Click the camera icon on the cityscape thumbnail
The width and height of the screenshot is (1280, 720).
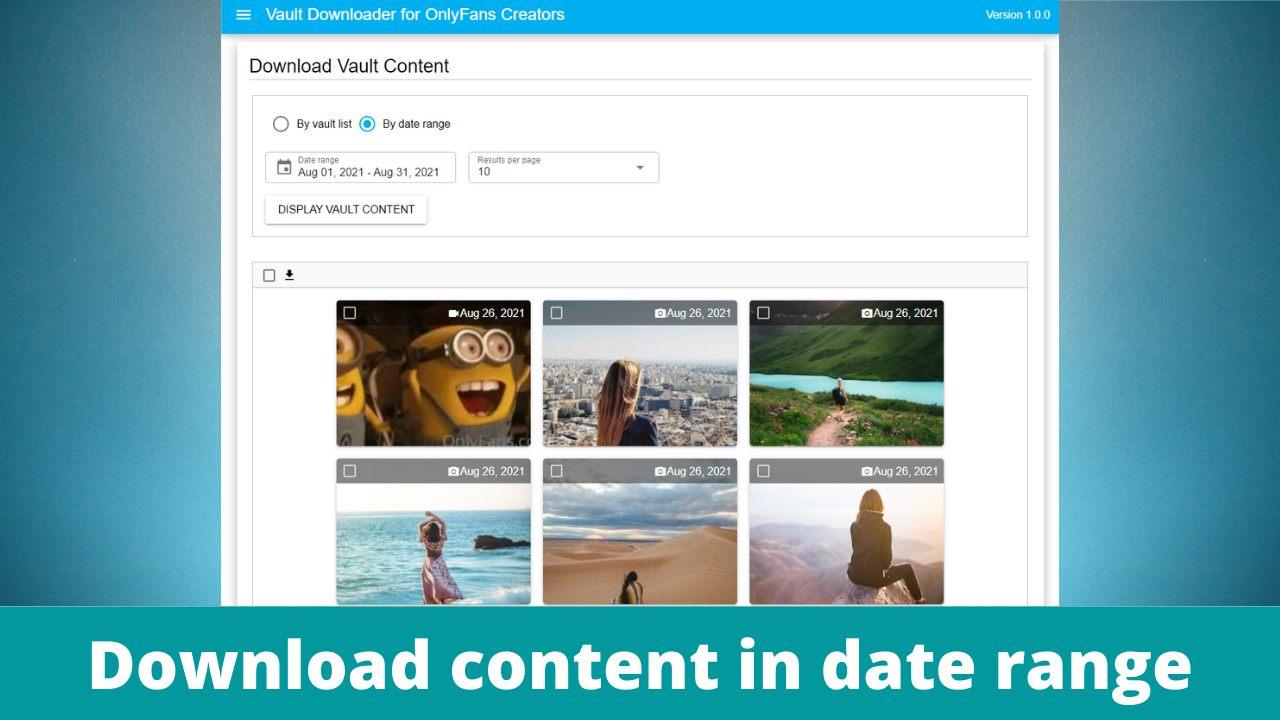[x=656, y=312]
